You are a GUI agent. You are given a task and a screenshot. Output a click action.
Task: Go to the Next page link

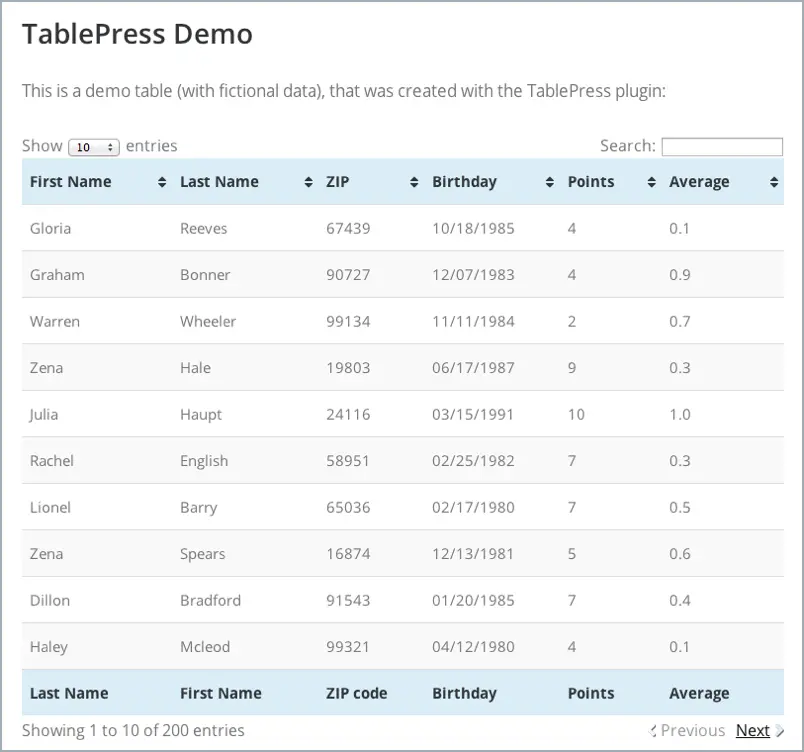point(752,730)
